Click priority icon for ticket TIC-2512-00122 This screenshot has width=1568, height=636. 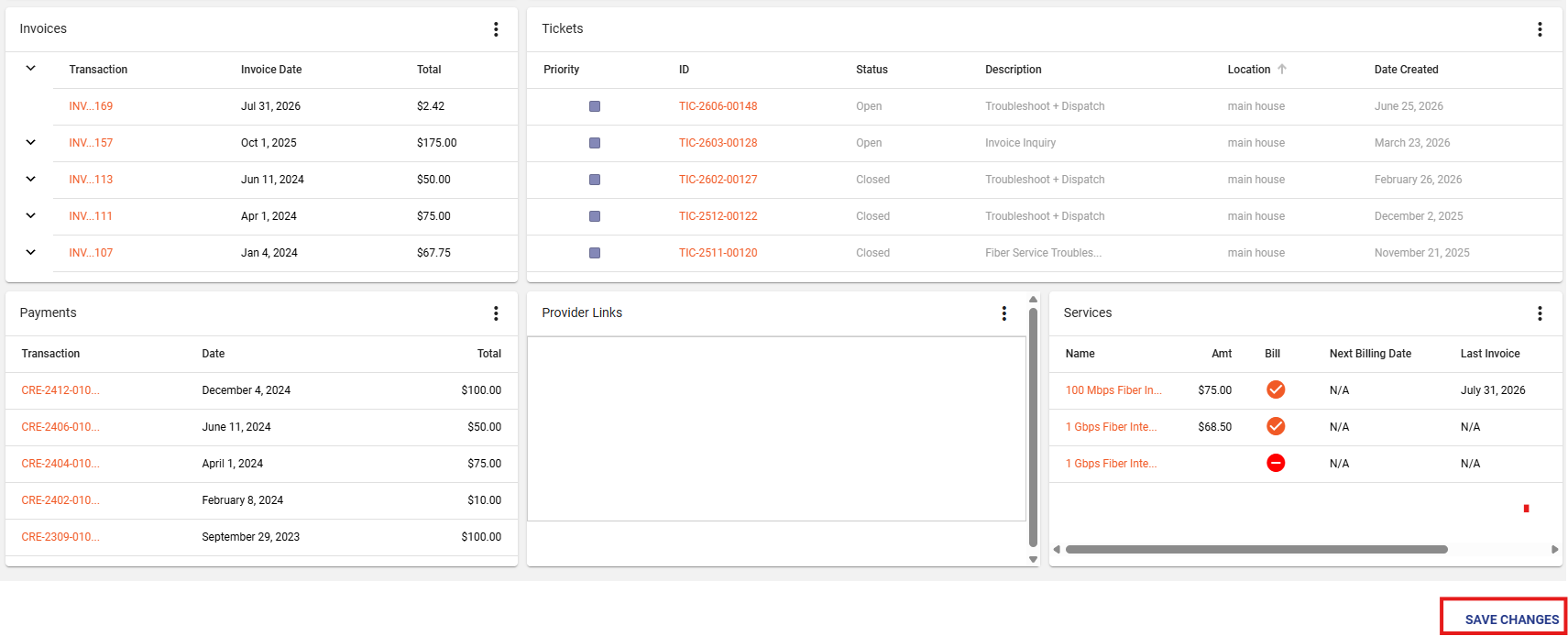tap(595, 216)
